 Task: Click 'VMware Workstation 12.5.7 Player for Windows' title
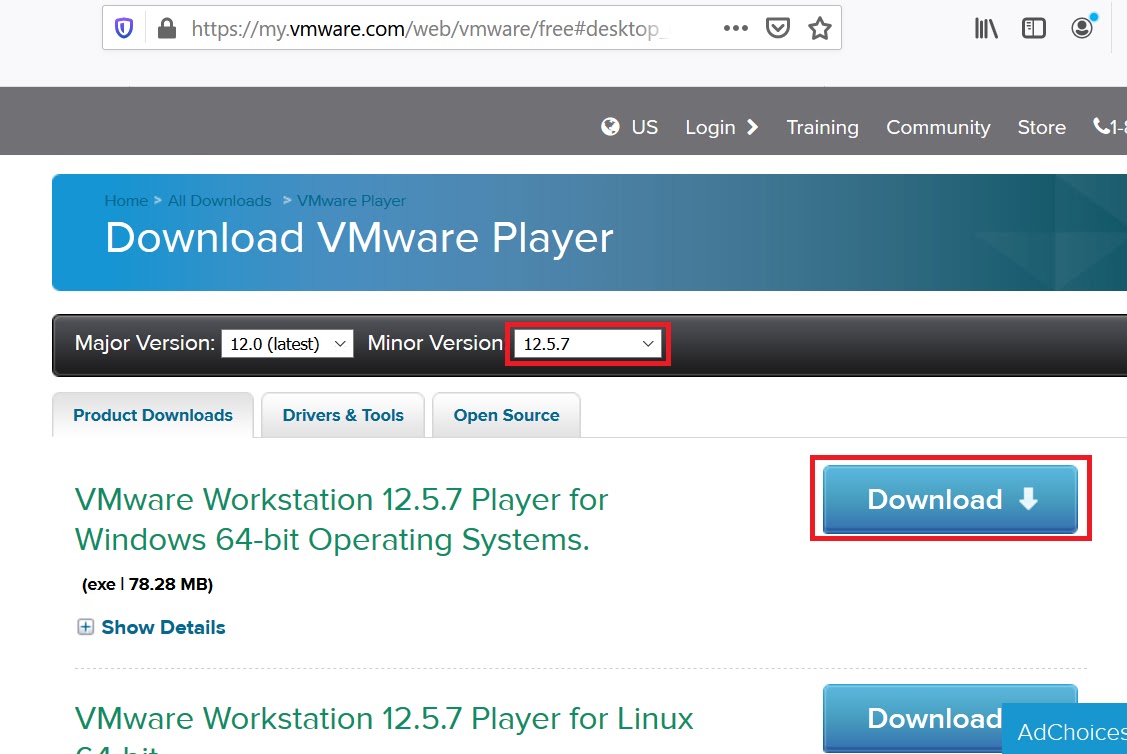(341, 519)
